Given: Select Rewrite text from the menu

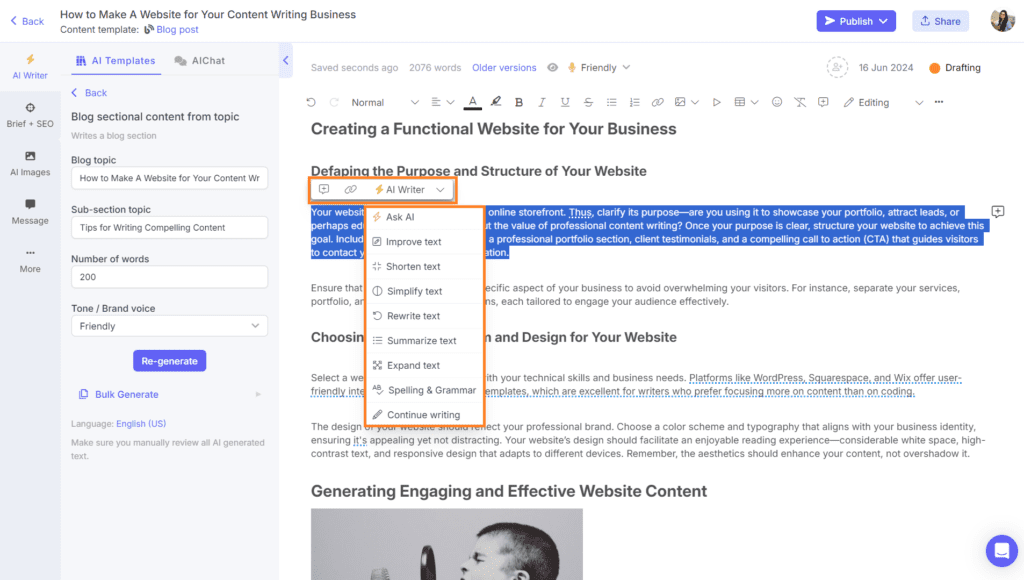Looking at the screenshot, I should click(x=424, y=316).
